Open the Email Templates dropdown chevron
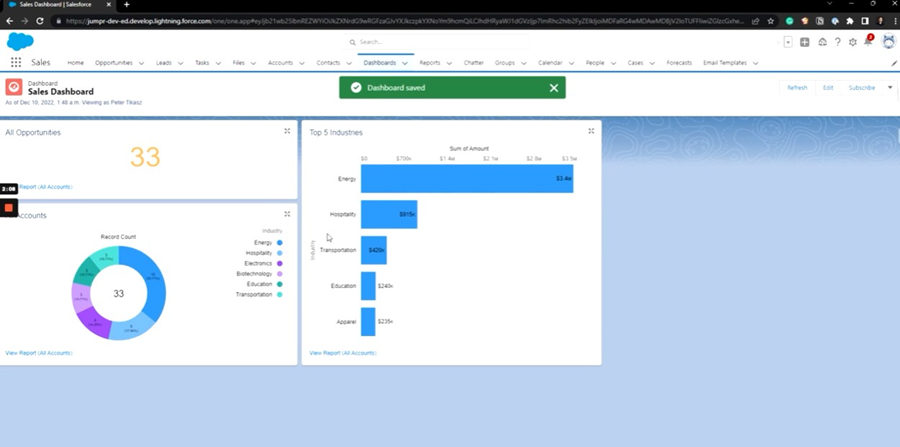900x447 pixels. pyautogui.click(x=755, y=63)
